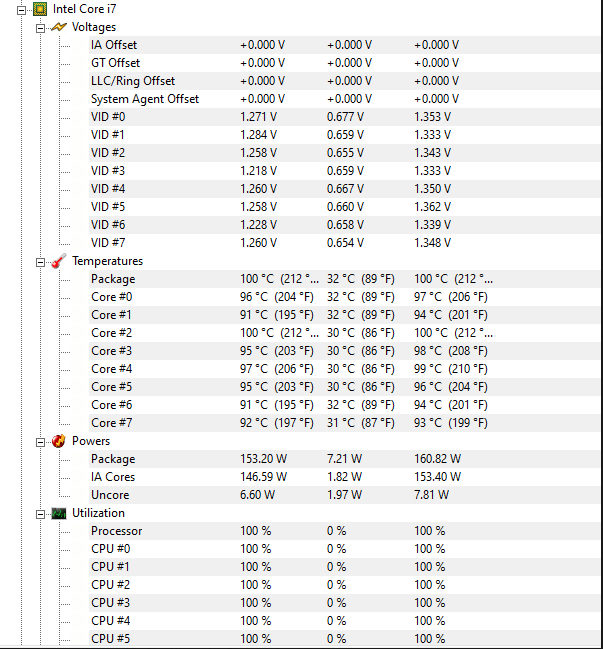
Task: Select the CPU #3 utilization row
Action: [x=344, y=603]
